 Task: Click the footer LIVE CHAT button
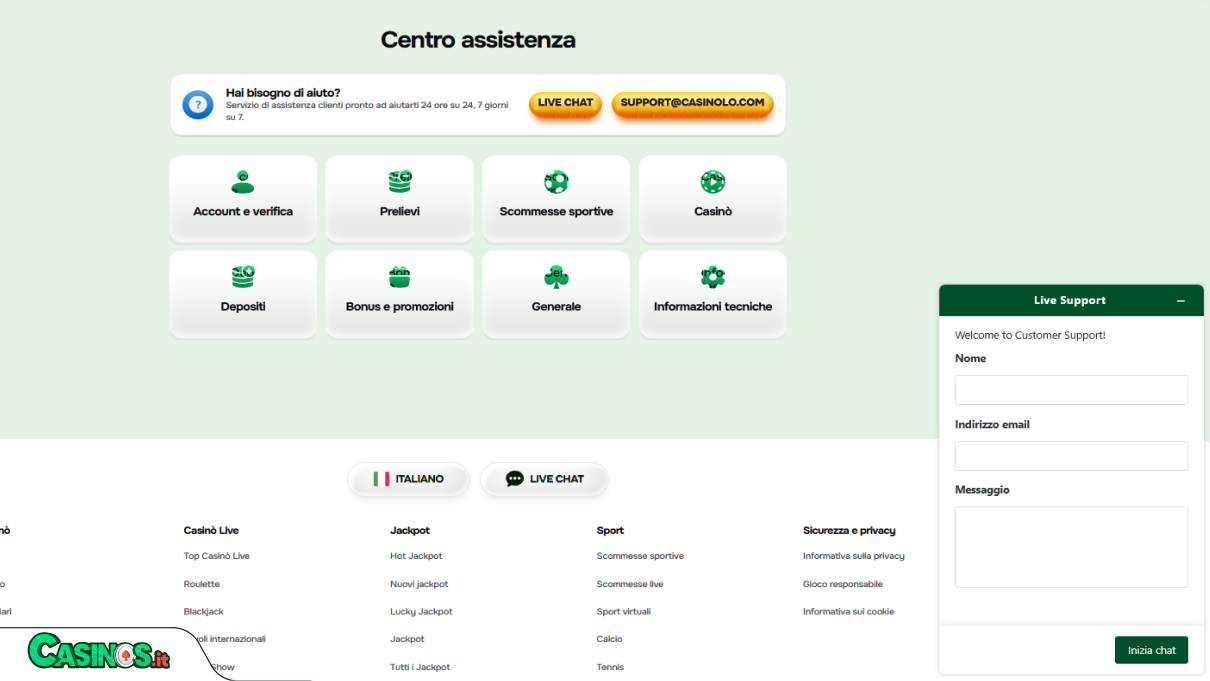pyautogui.click(x=544, y=479)
